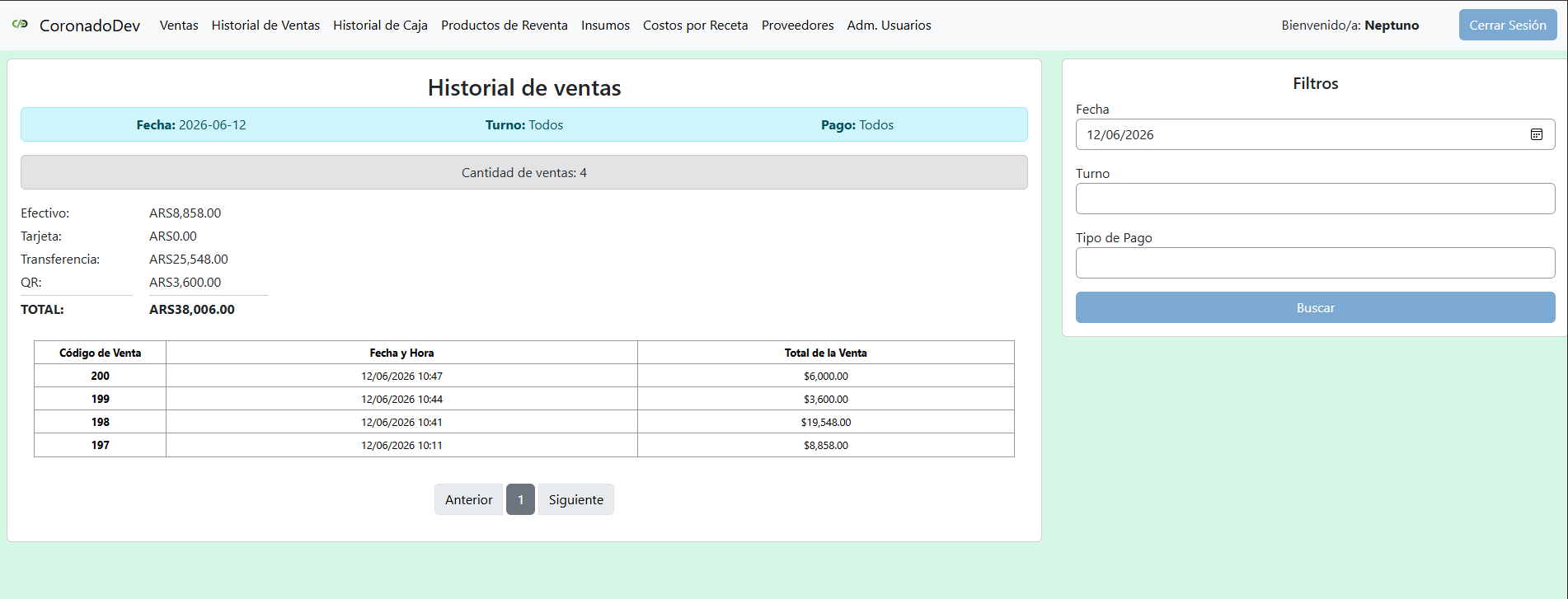Click the date 12/06/2026 10:47
Viewport: 1568px width, 599px height.
pyautogui.click(x=401, y=376)
